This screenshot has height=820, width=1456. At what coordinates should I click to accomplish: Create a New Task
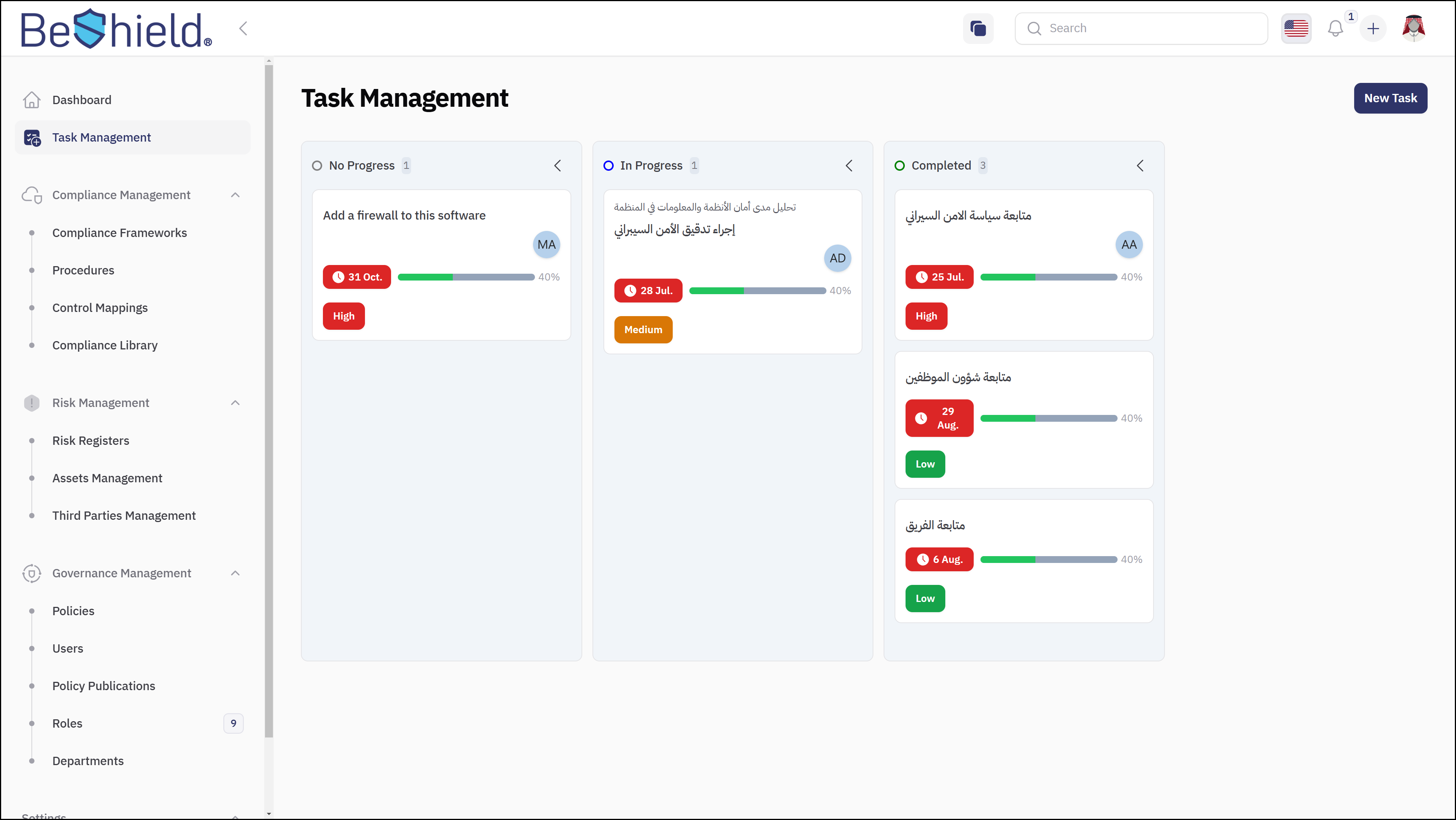(x=1390, y=98)
